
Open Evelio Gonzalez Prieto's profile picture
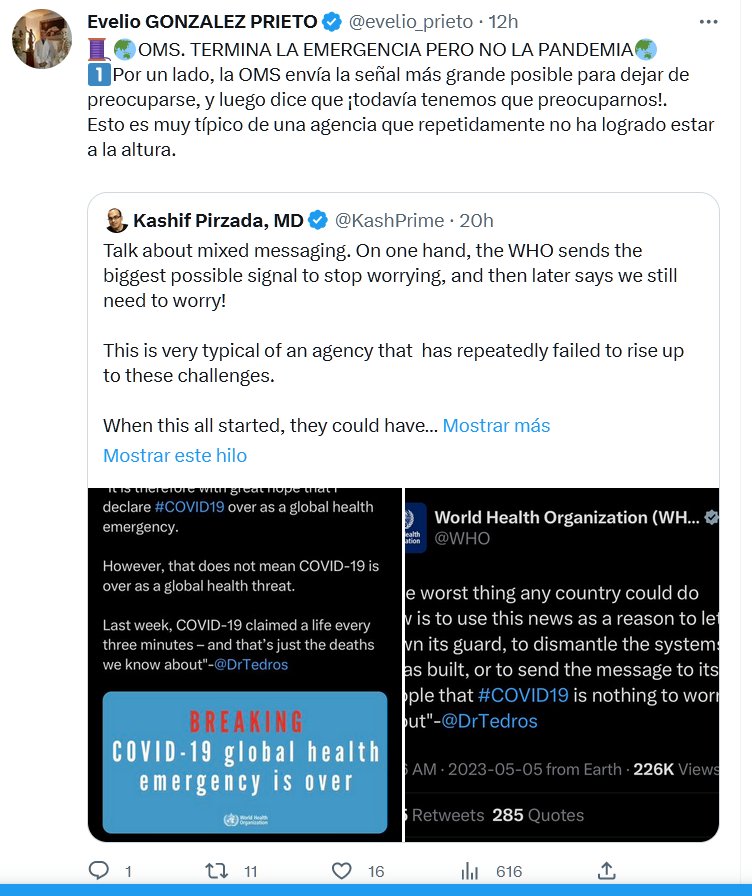coord(41,40)
